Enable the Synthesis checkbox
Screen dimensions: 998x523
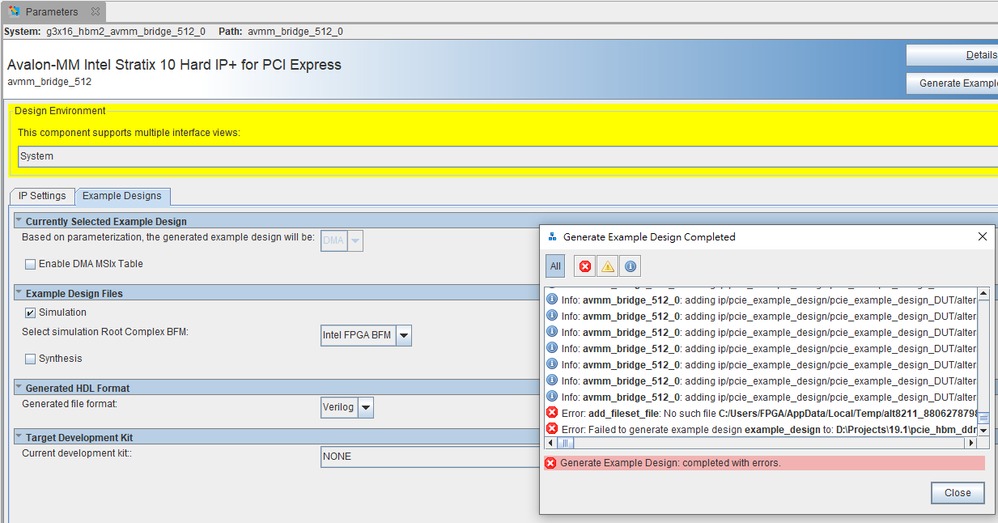tap(30, 359)
